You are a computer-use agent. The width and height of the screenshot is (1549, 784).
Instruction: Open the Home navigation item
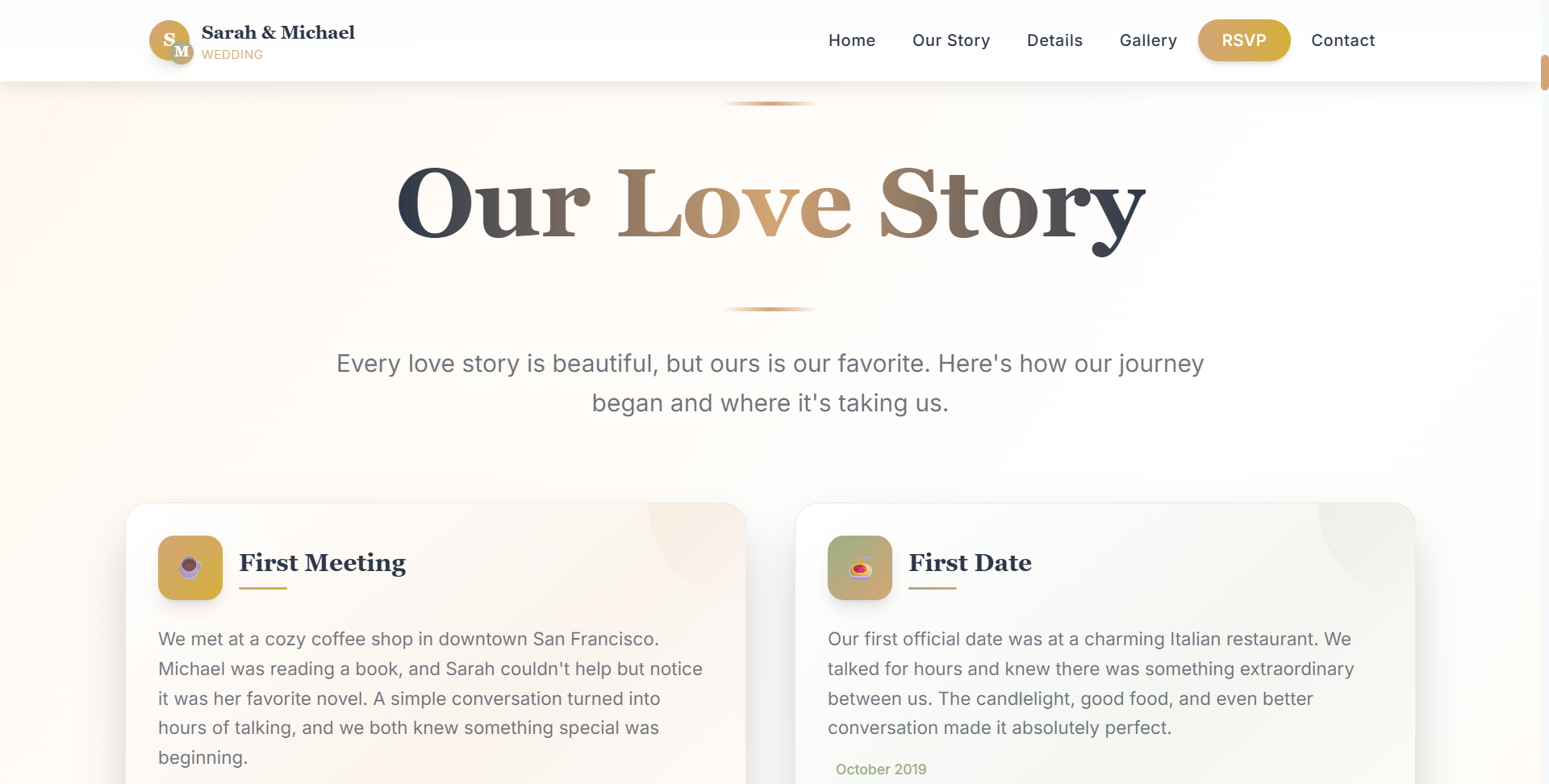click(851, 40)
